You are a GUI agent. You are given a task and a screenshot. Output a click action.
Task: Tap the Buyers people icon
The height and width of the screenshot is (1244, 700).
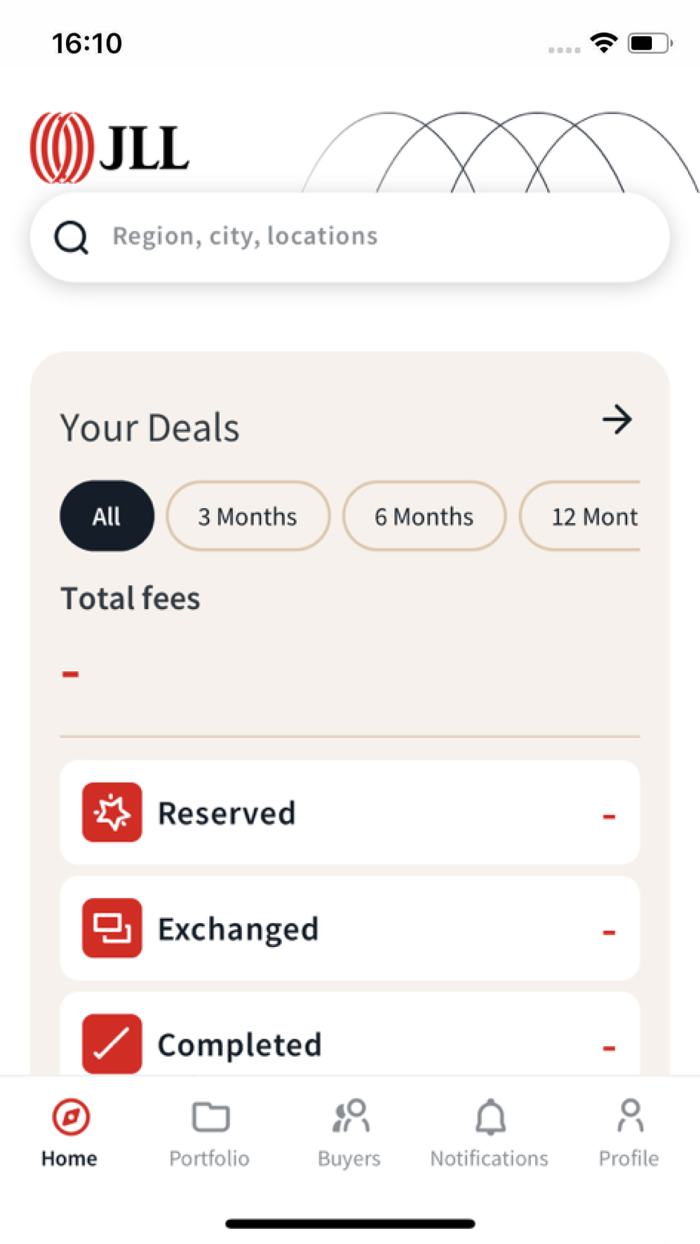[x=348, y=1116]
